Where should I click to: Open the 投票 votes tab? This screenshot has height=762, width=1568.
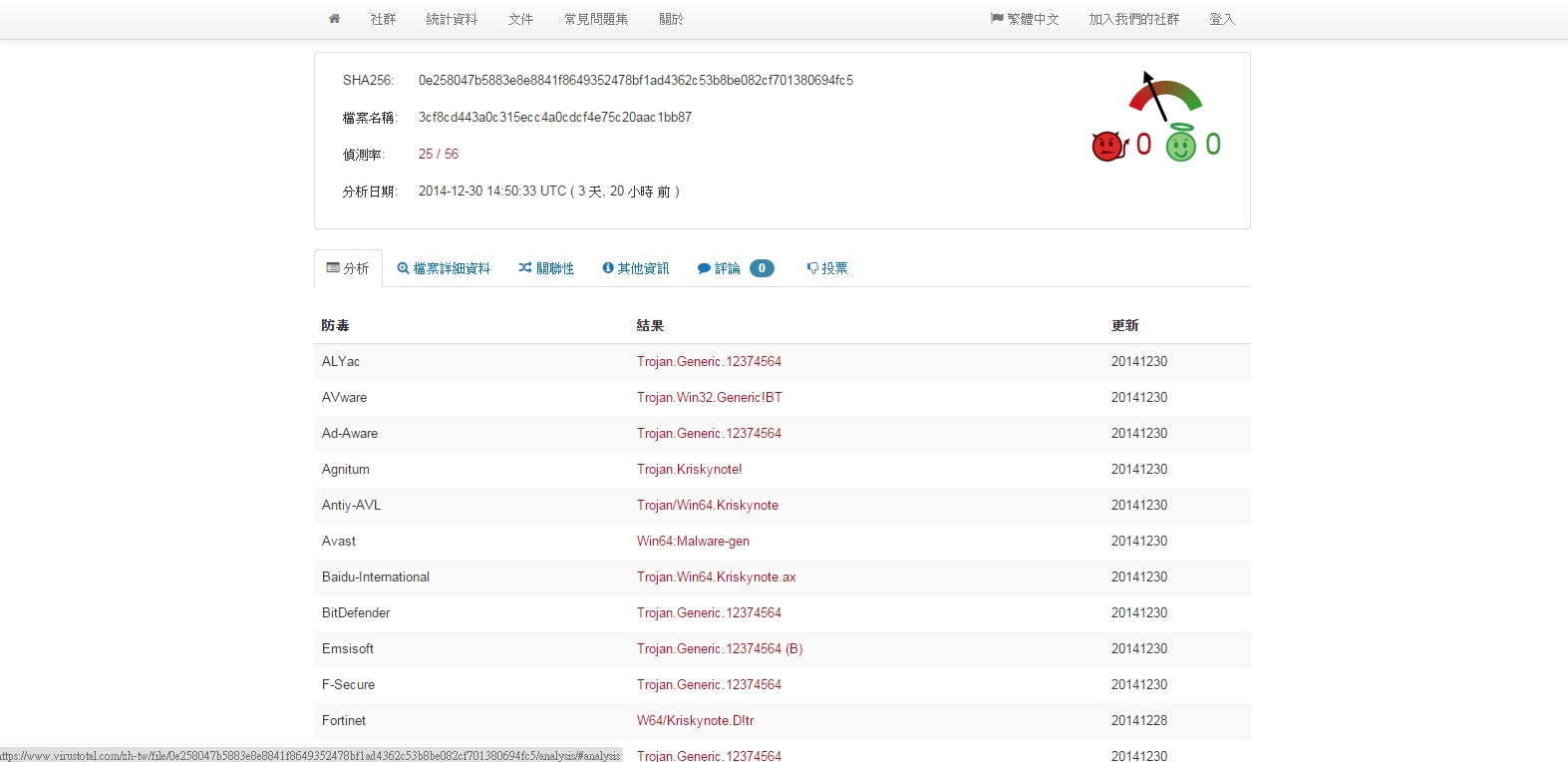point(827,268)
